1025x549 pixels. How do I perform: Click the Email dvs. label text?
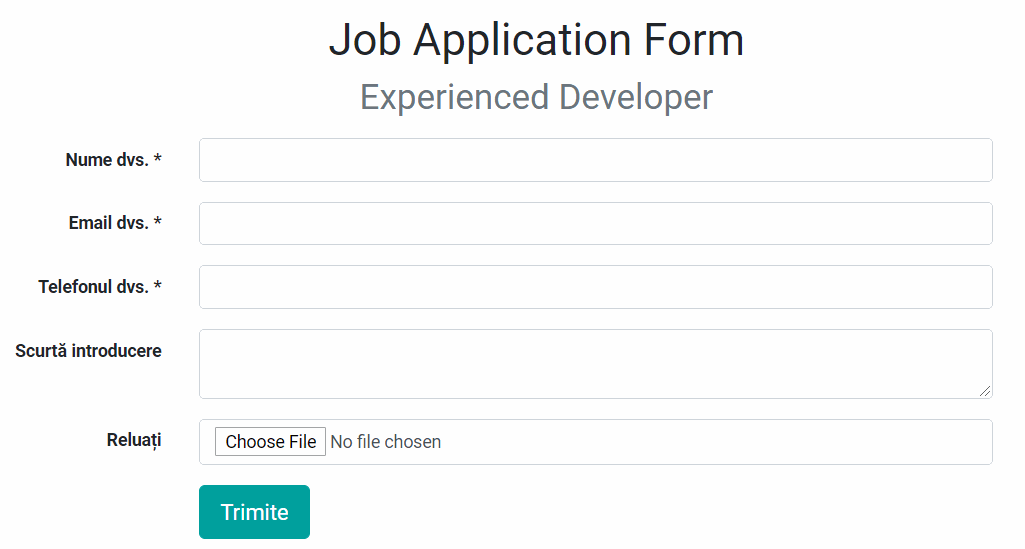109,224
